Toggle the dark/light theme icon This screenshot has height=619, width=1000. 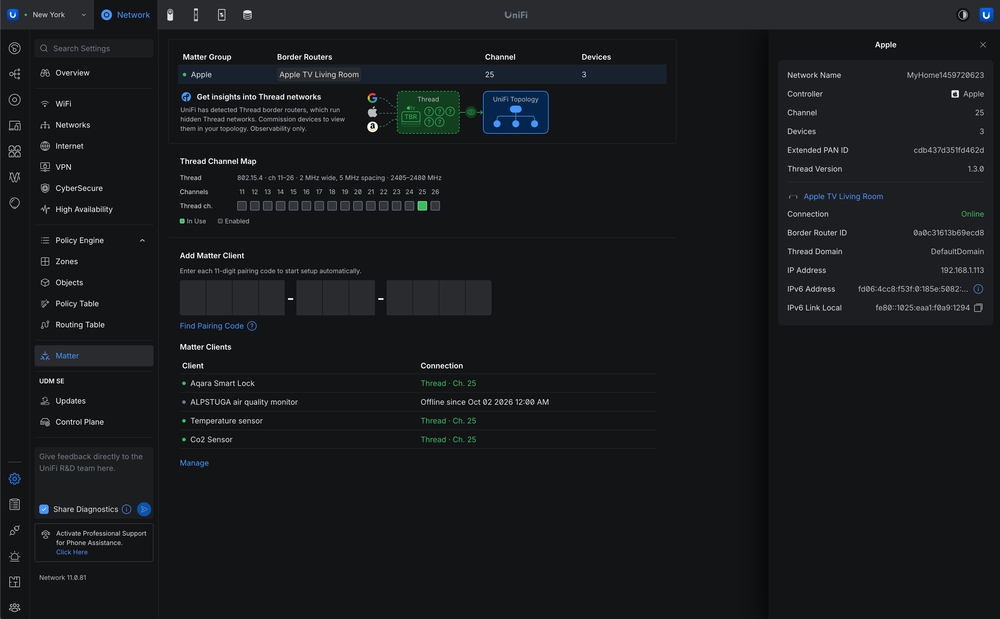pos(962,15)
